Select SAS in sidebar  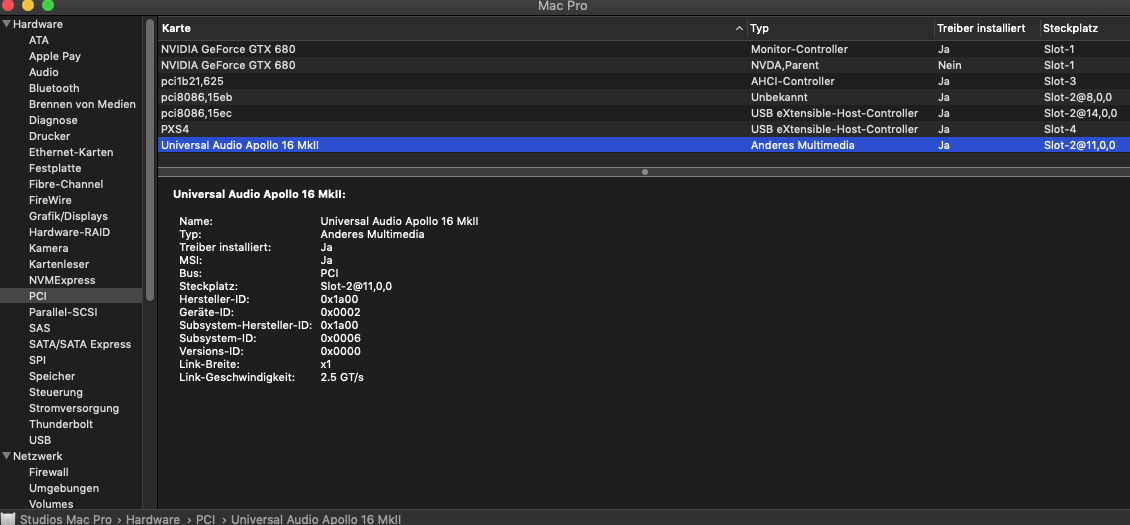[40, 328]
